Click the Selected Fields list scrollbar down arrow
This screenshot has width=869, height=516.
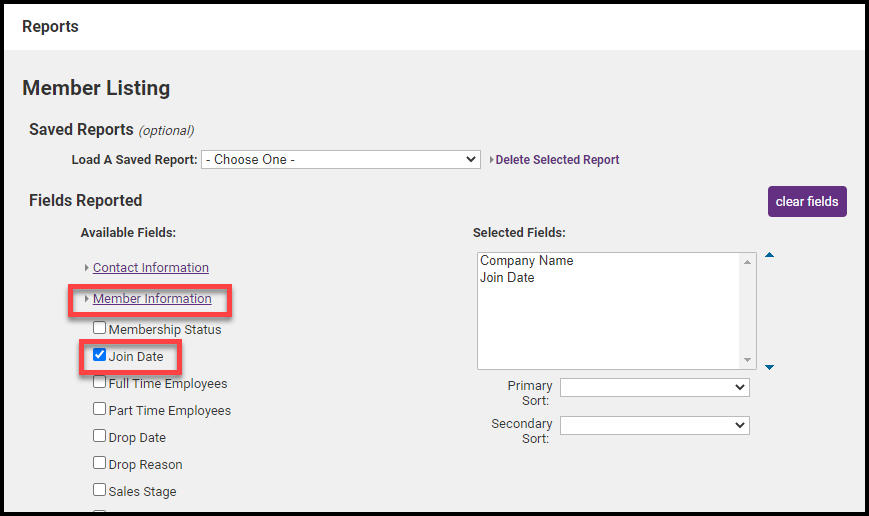click(x=747, y=360)
